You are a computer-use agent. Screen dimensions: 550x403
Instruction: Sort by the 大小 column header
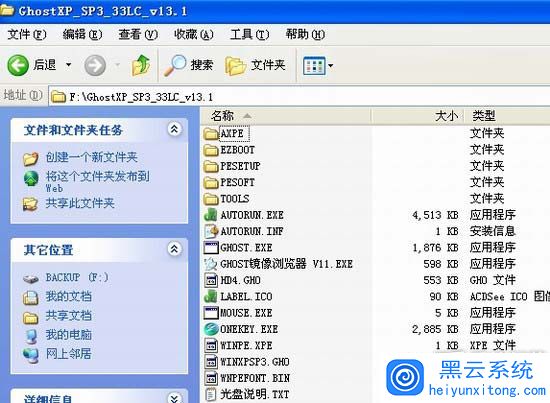417,116
